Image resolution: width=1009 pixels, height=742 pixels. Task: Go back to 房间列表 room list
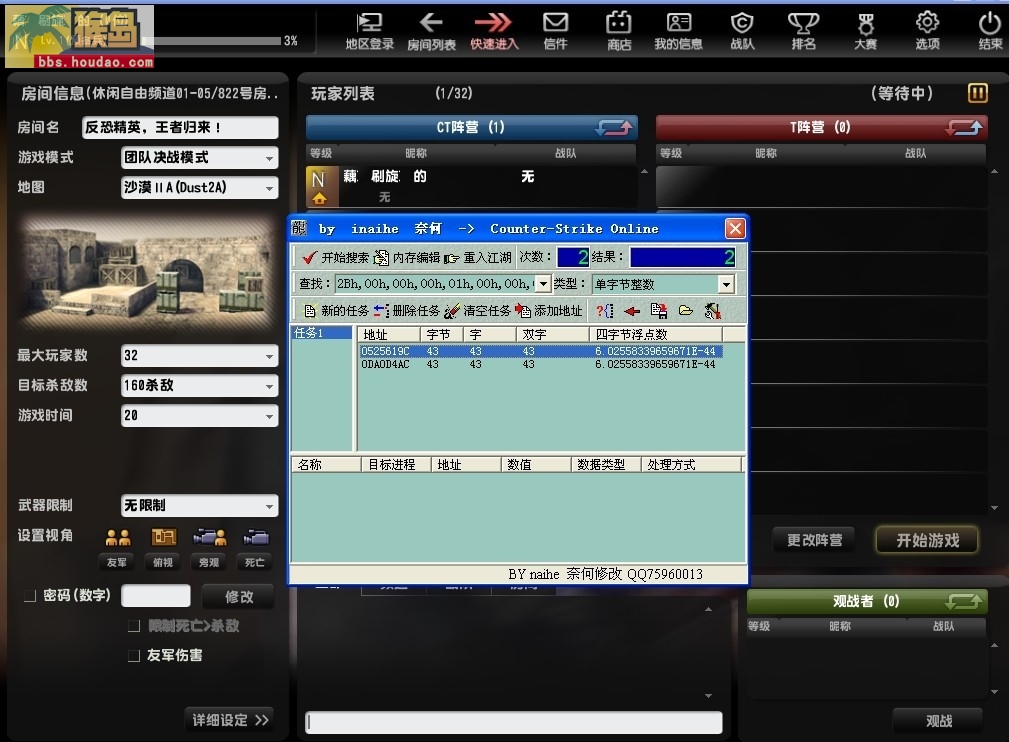pyautogui.click(x=431, y=31)
